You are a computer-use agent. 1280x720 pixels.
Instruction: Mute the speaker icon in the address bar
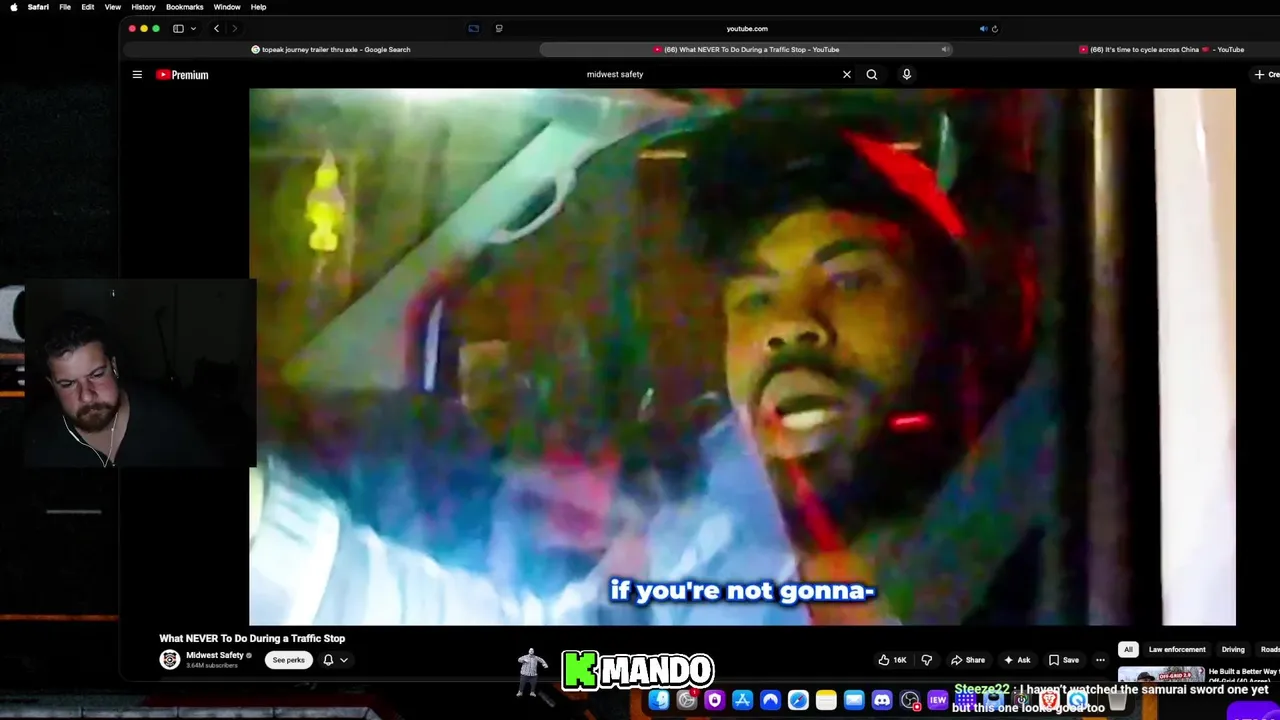tap(983, 29)
